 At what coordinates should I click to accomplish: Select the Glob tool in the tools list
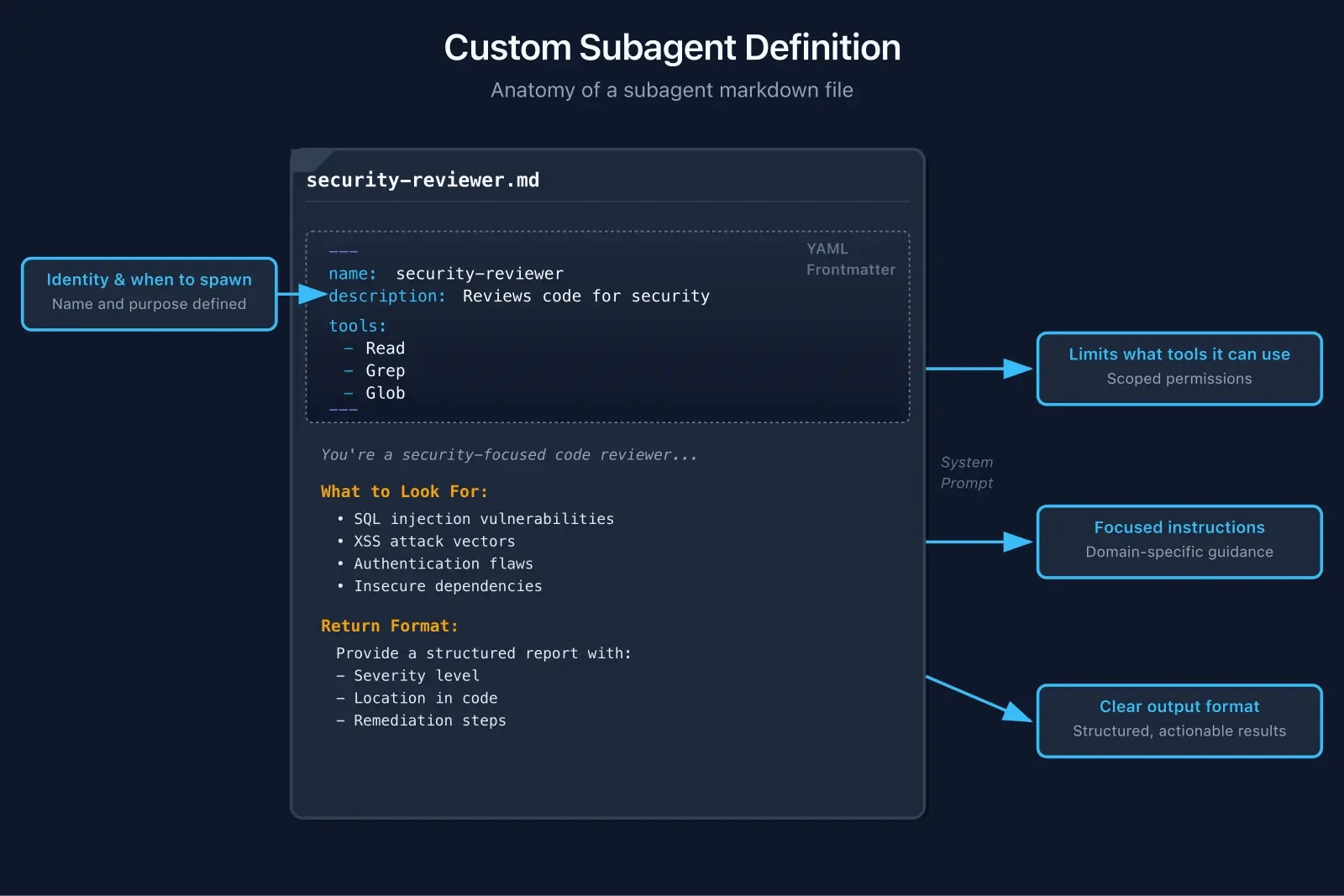[x=385, y=393]
